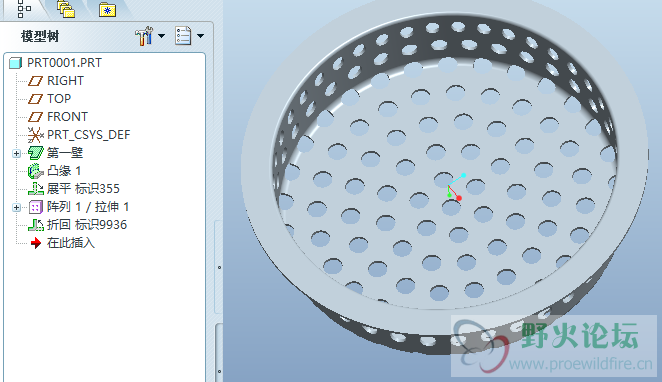Open the favorites folder tab
Screen dimensions: 662x382
(x=107, y=10)
